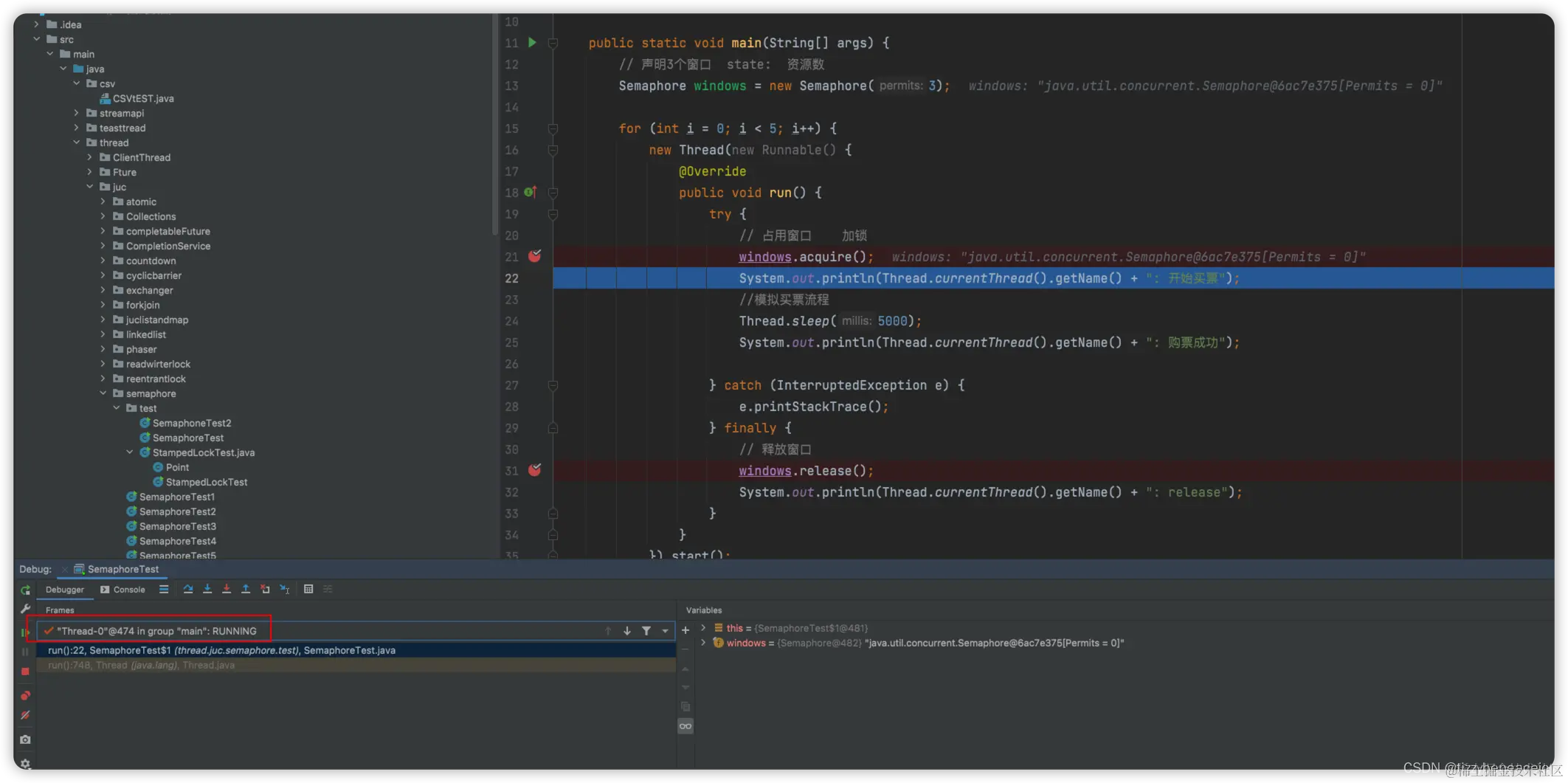Filter frames with the funnel icon
The width and height of the screenshot is (1568, 783).
click(646, 631)
